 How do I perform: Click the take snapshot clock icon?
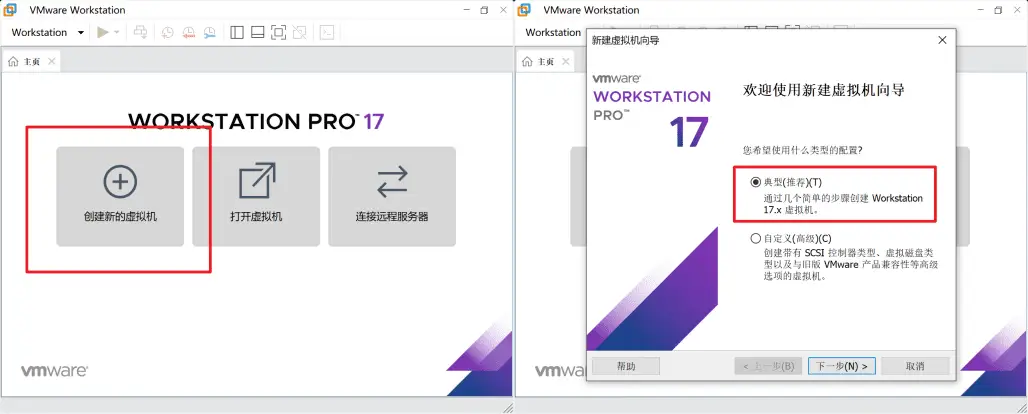[167, 32]
